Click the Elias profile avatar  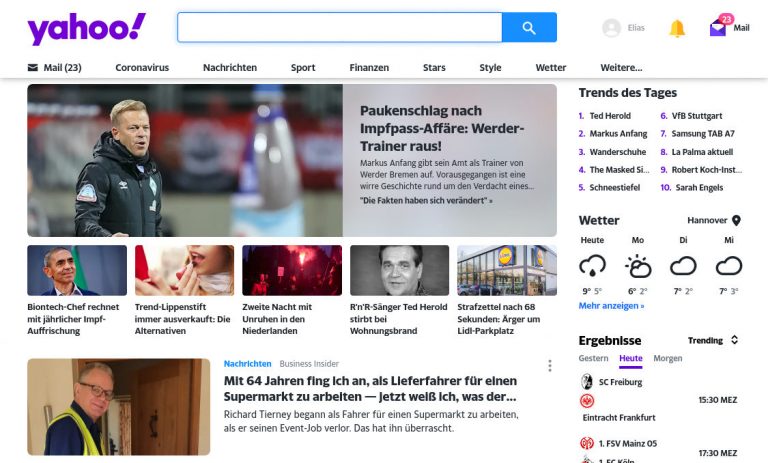[x=612, y=28]
